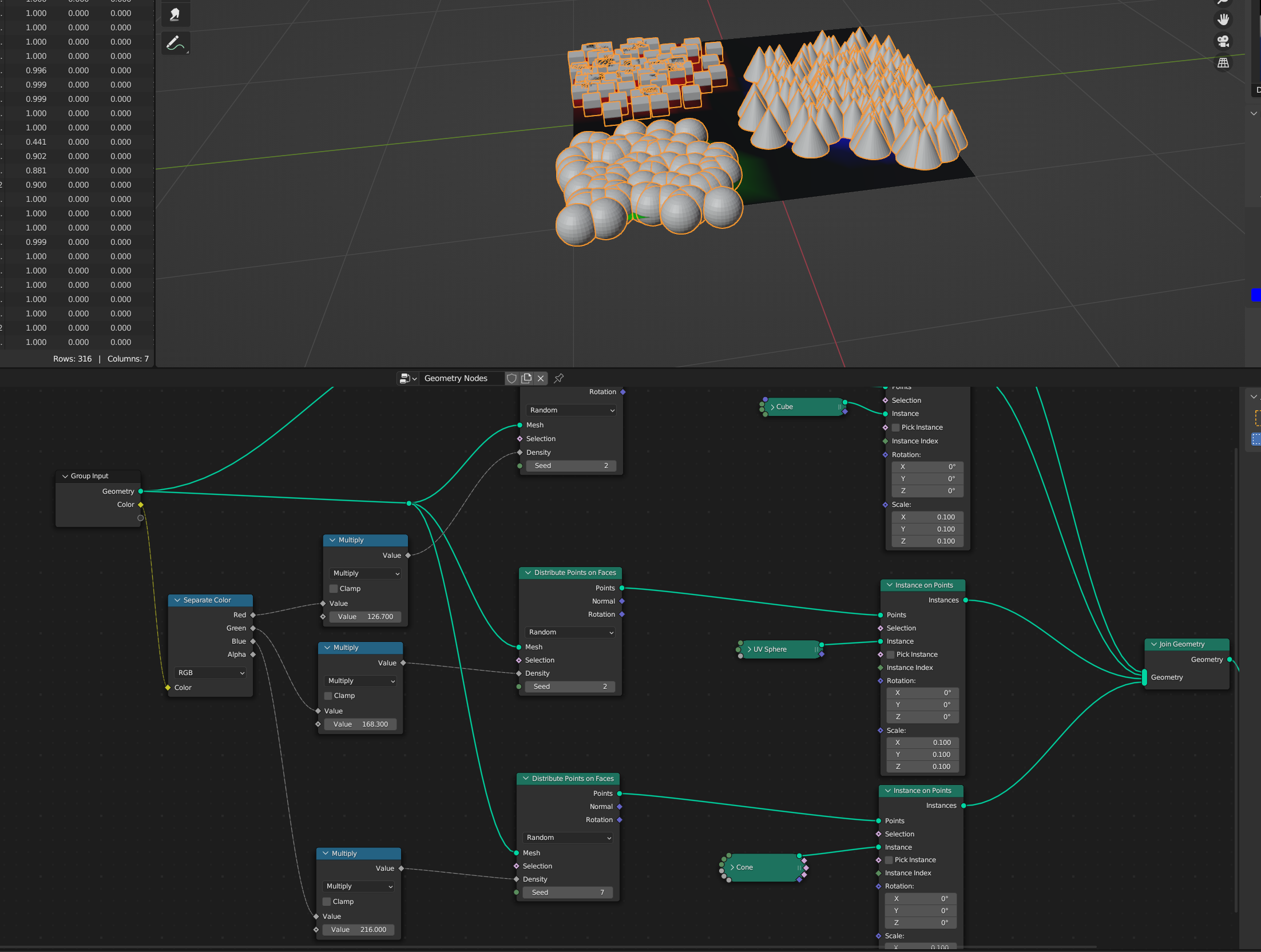Screen dimensions: 1261x952
Task: Click the Group Input empty output socket
Action: click(141, 518)
